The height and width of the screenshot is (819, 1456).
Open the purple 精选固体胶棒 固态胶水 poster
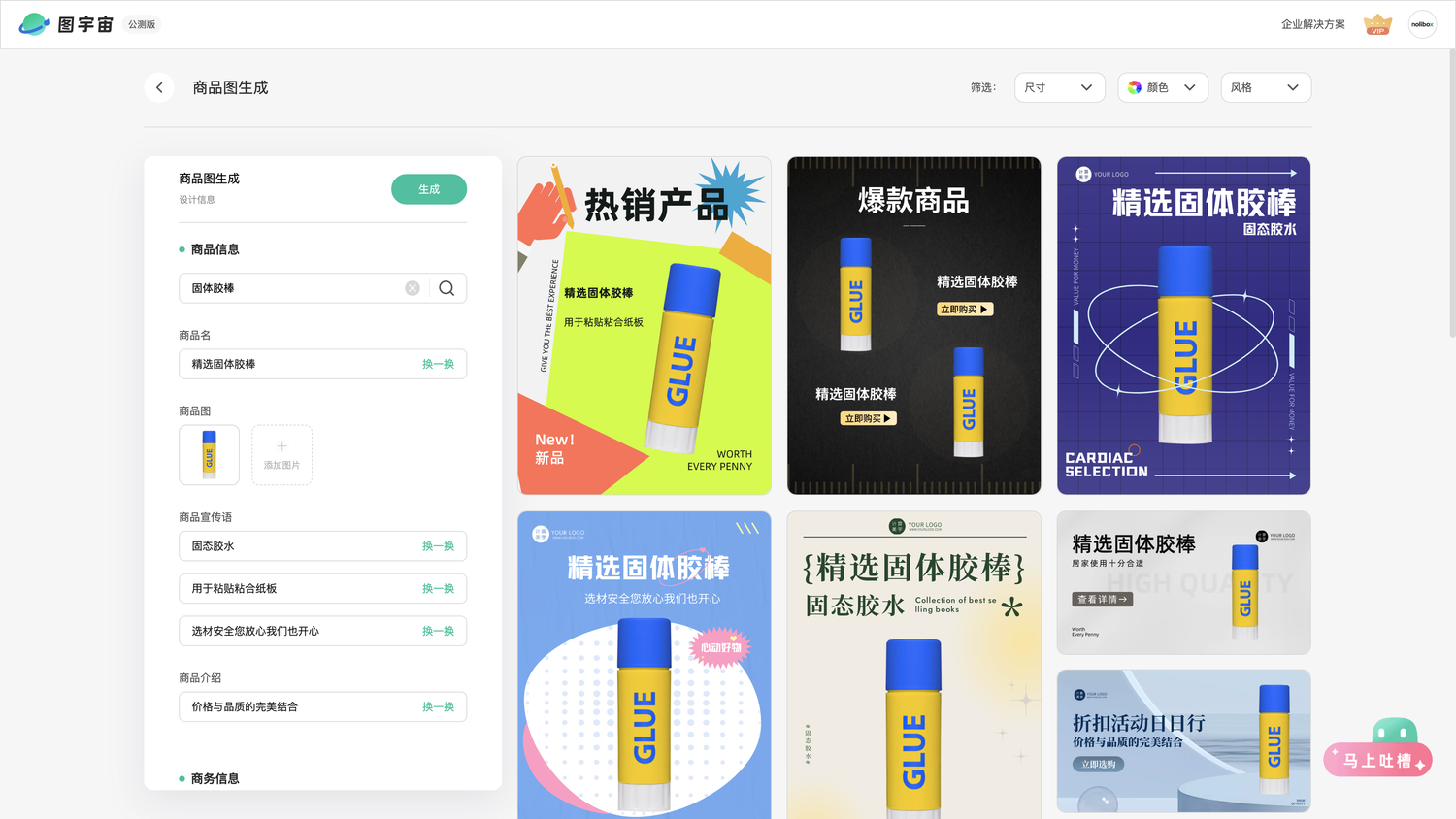point(1183,326)
